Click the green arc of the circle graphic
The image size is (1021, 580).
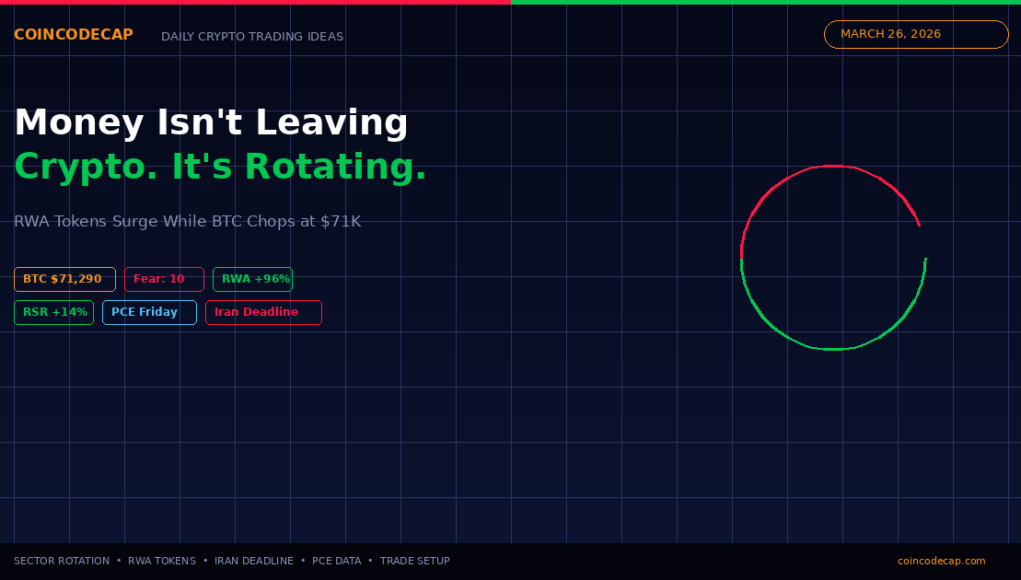coord(833,349)
